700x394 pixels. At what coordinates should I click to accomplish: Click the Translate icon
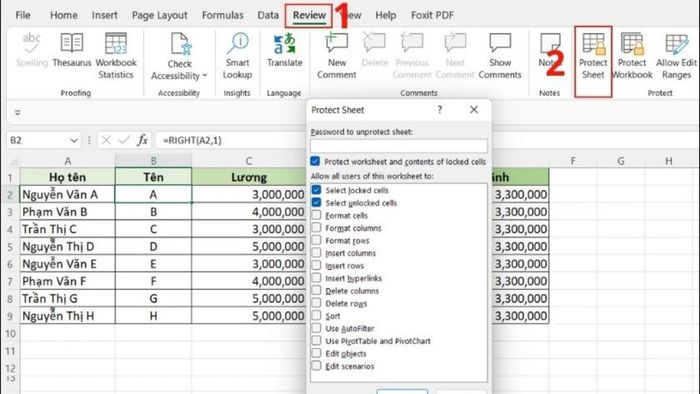[285, 44]
